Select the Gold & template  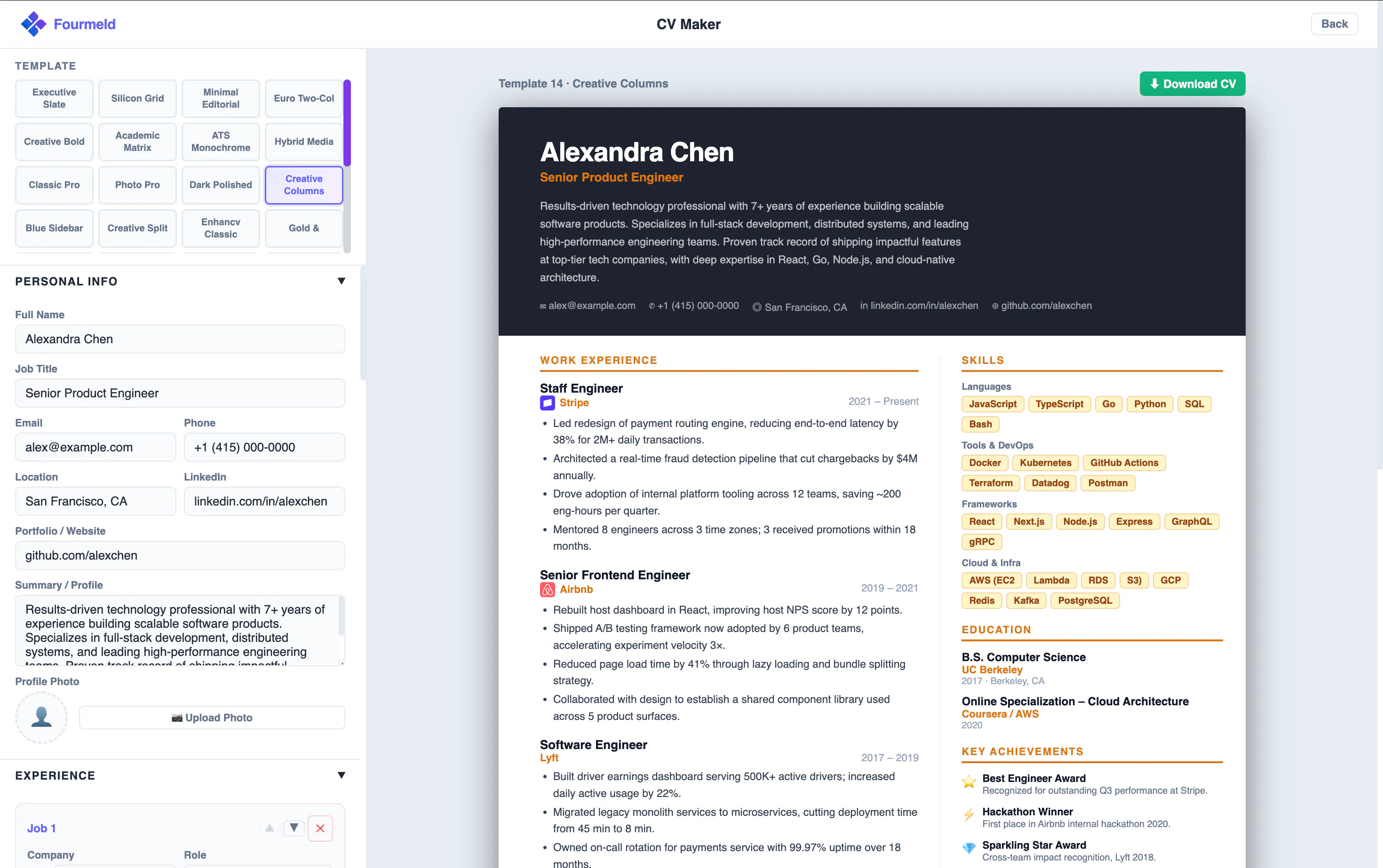(304, 229)
